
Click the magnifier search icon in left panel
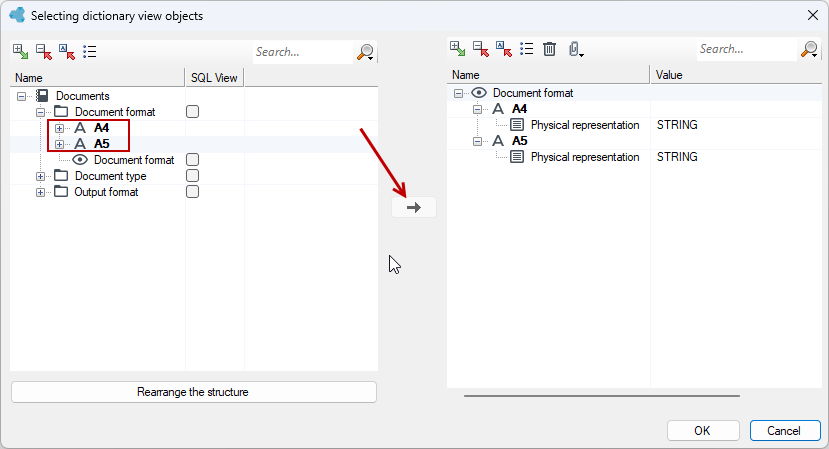click(365, 52)
